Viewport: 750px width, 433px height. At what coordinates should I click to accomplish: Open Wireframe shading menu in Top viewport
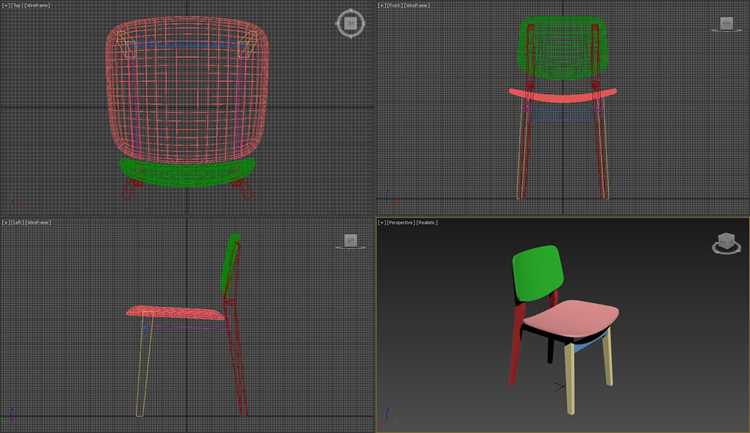(37, 5)
